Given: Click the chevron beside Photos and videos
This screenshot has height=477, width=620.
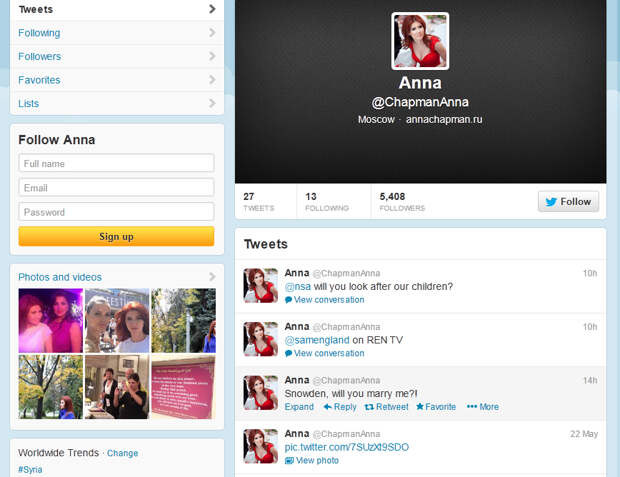Looking at the screenshot, I should tap(212, 276).
